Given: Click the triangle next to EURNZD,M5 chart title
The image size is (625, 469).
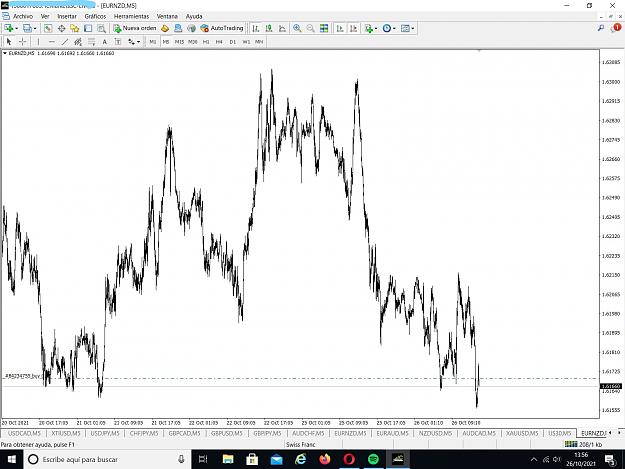Looking at the screenshot, I should click(x=5, y=53).
